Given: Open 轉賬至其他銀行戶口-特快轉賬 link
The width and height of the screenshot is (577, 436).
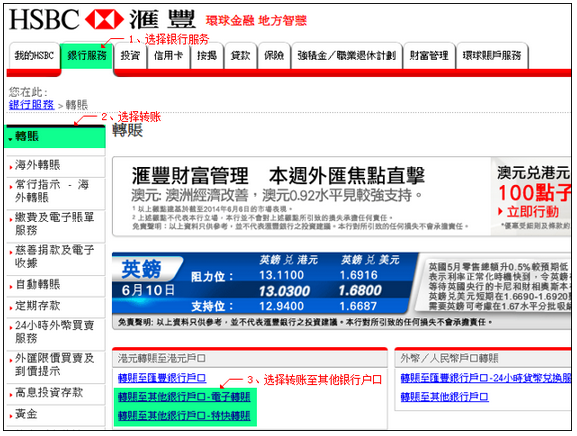Looking at the screenshot, I should [184, 416].
